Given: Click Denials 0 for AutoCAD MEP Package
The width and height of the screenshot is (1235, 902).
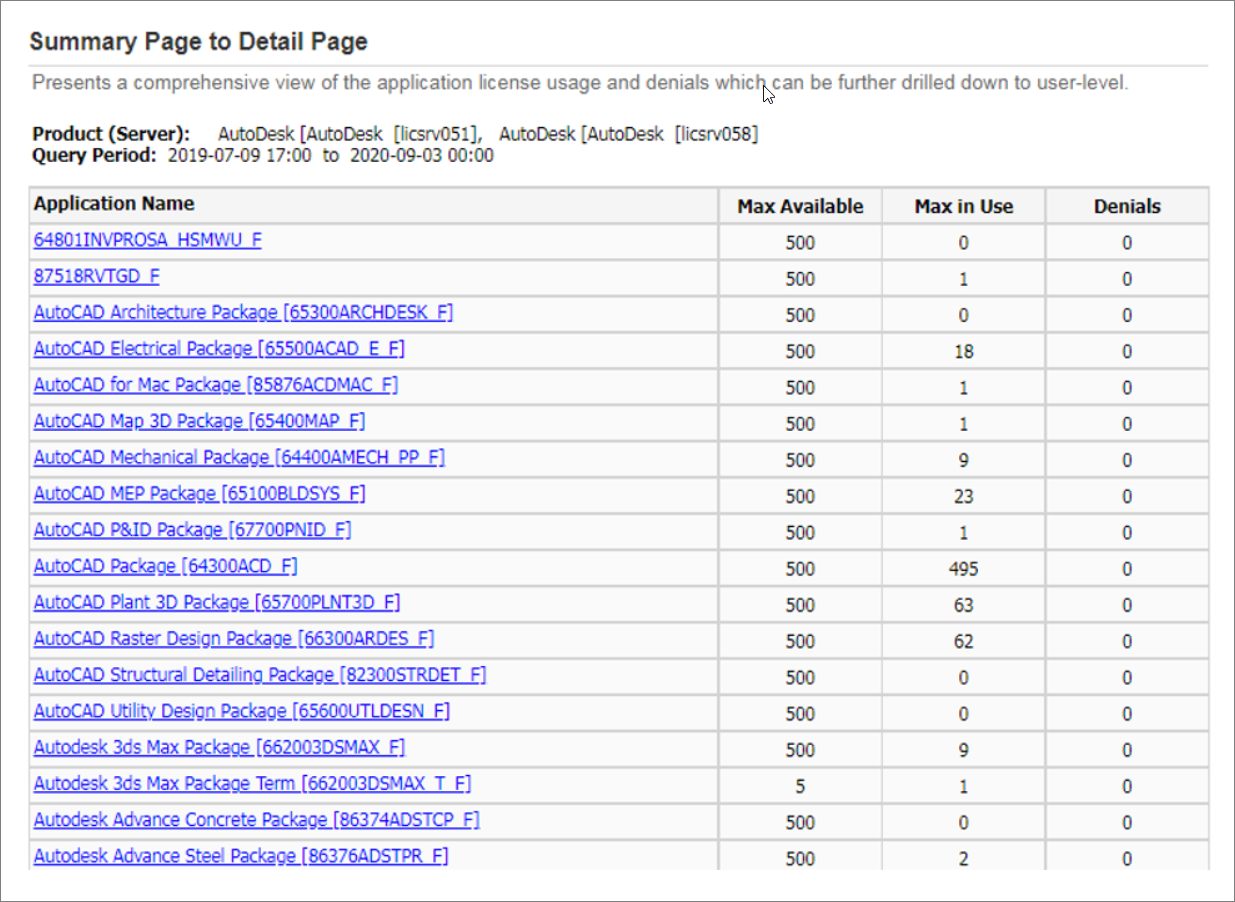Looking at the screenshot, I should [1127, 497].
